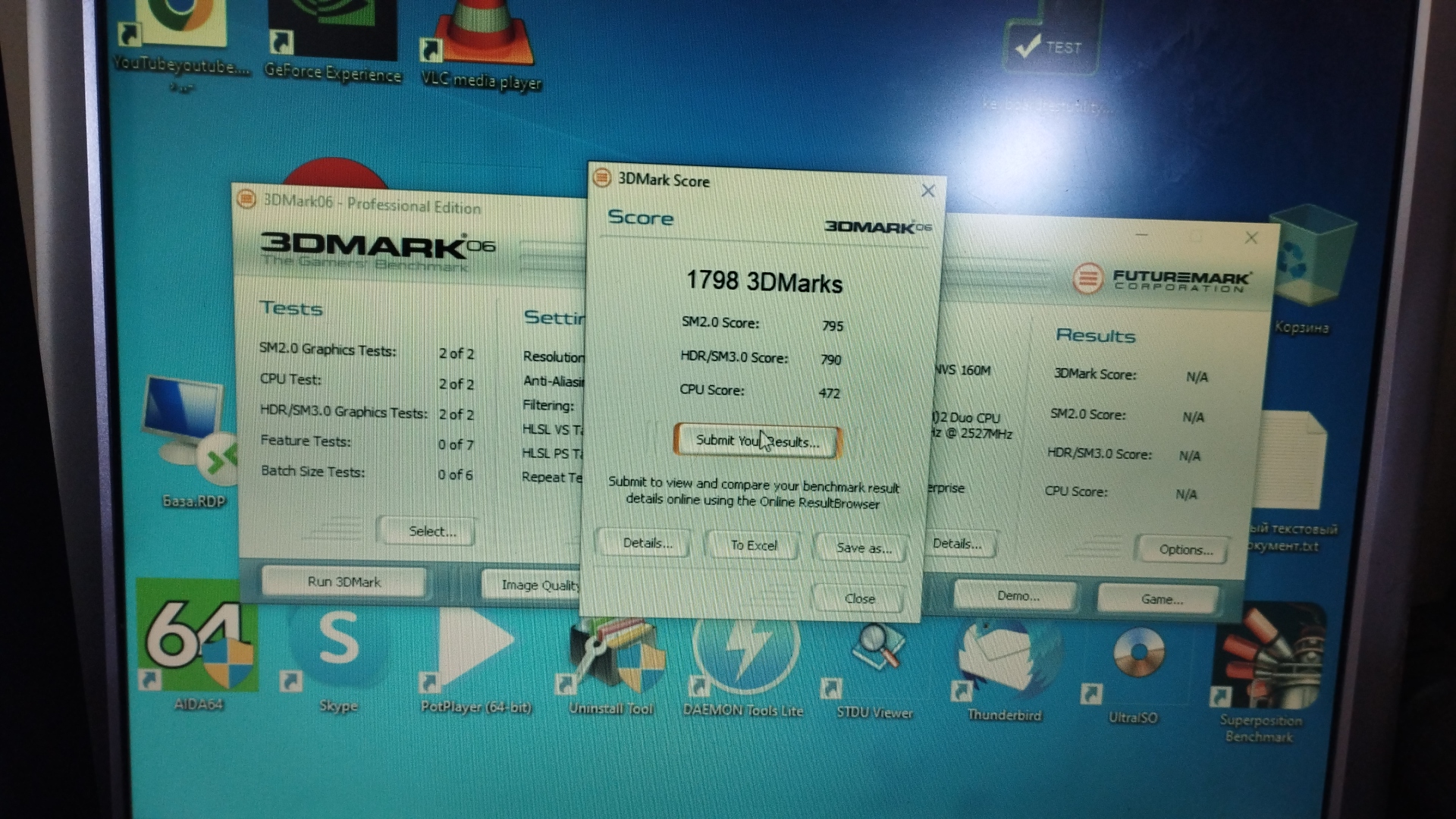Open the Корзина recycle bin
Screen dimensions: 1456x819
pyautogui.click(x=1310, y=271)
